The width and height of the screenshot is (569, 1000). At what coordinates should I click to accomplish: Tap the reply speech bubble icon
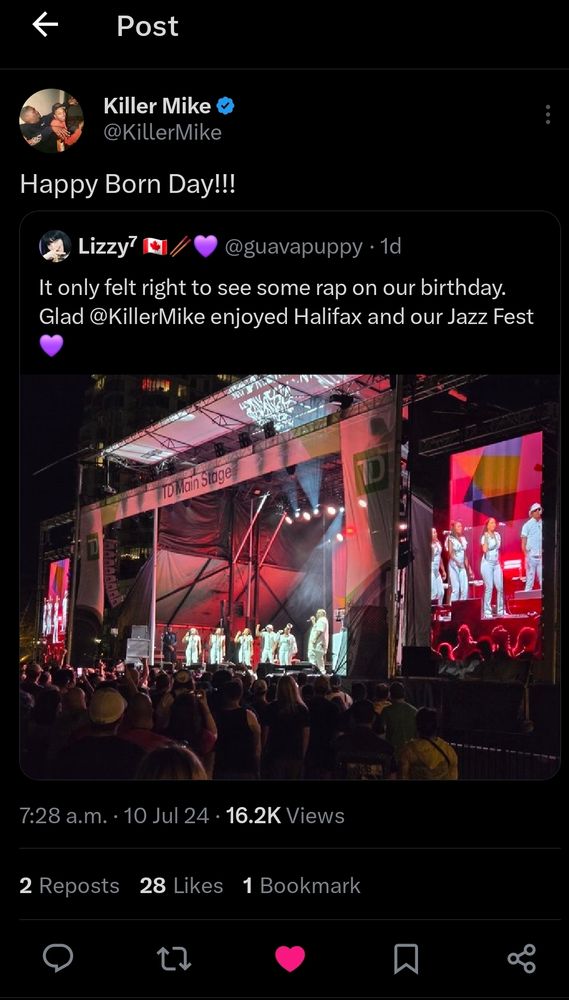pos(58,959)
